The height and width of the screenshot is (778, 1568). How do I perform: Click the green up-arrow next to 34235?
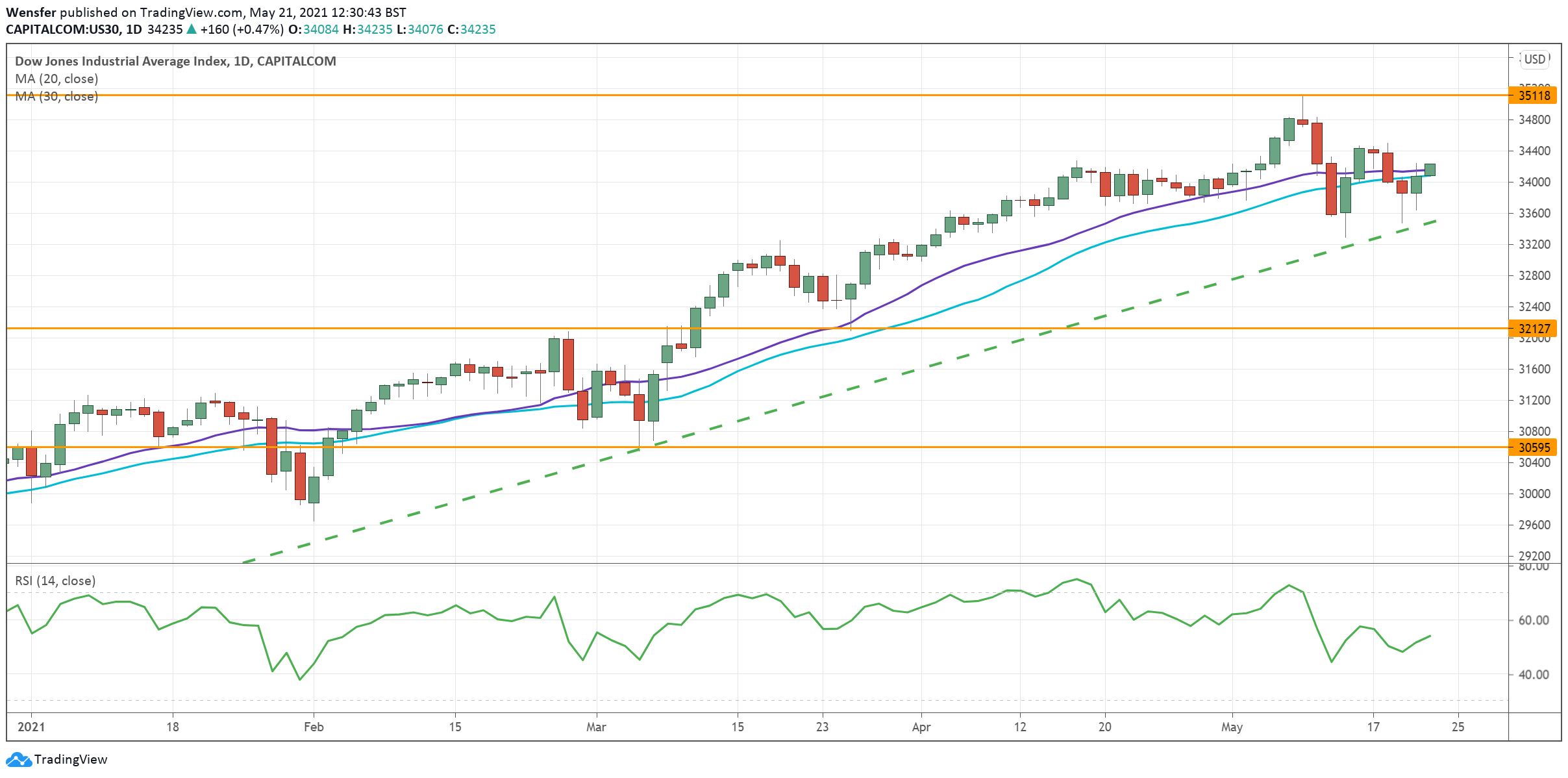tap(192, 29)
